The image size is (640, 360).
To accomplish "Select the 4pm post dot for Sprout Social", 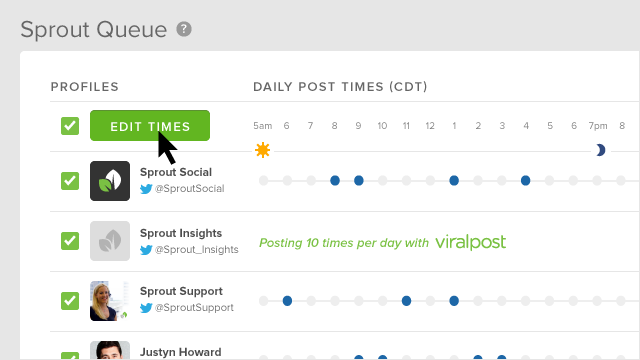I will point(525,180).
